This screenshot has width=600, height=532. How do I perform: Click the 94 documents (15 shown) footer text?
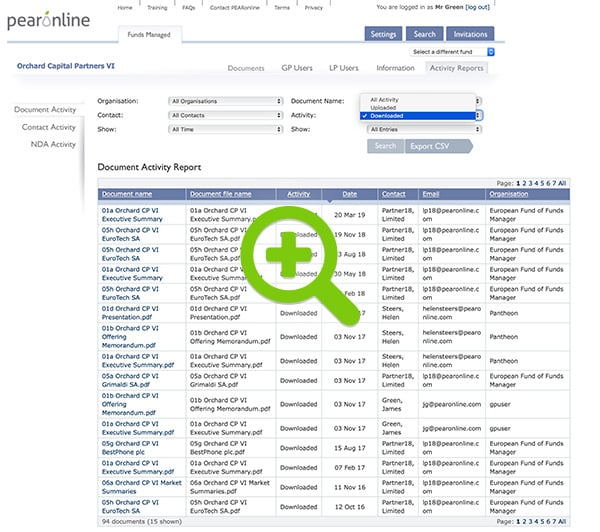point(142,521)
